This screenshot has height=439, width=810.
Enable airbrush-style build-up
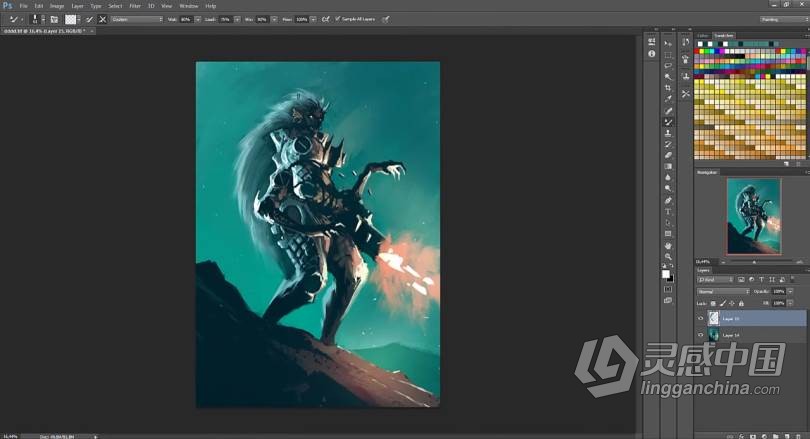click(325, 19)
